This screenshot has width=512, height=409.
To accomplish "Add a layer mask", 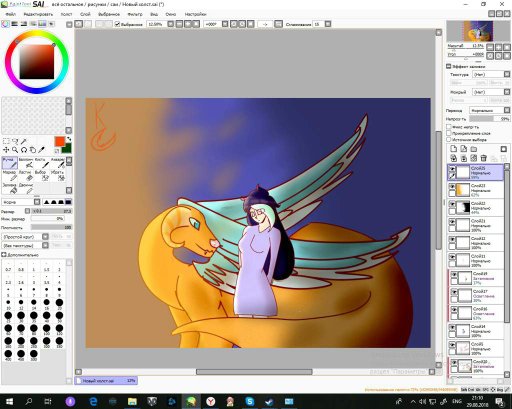I will point(504,149).
